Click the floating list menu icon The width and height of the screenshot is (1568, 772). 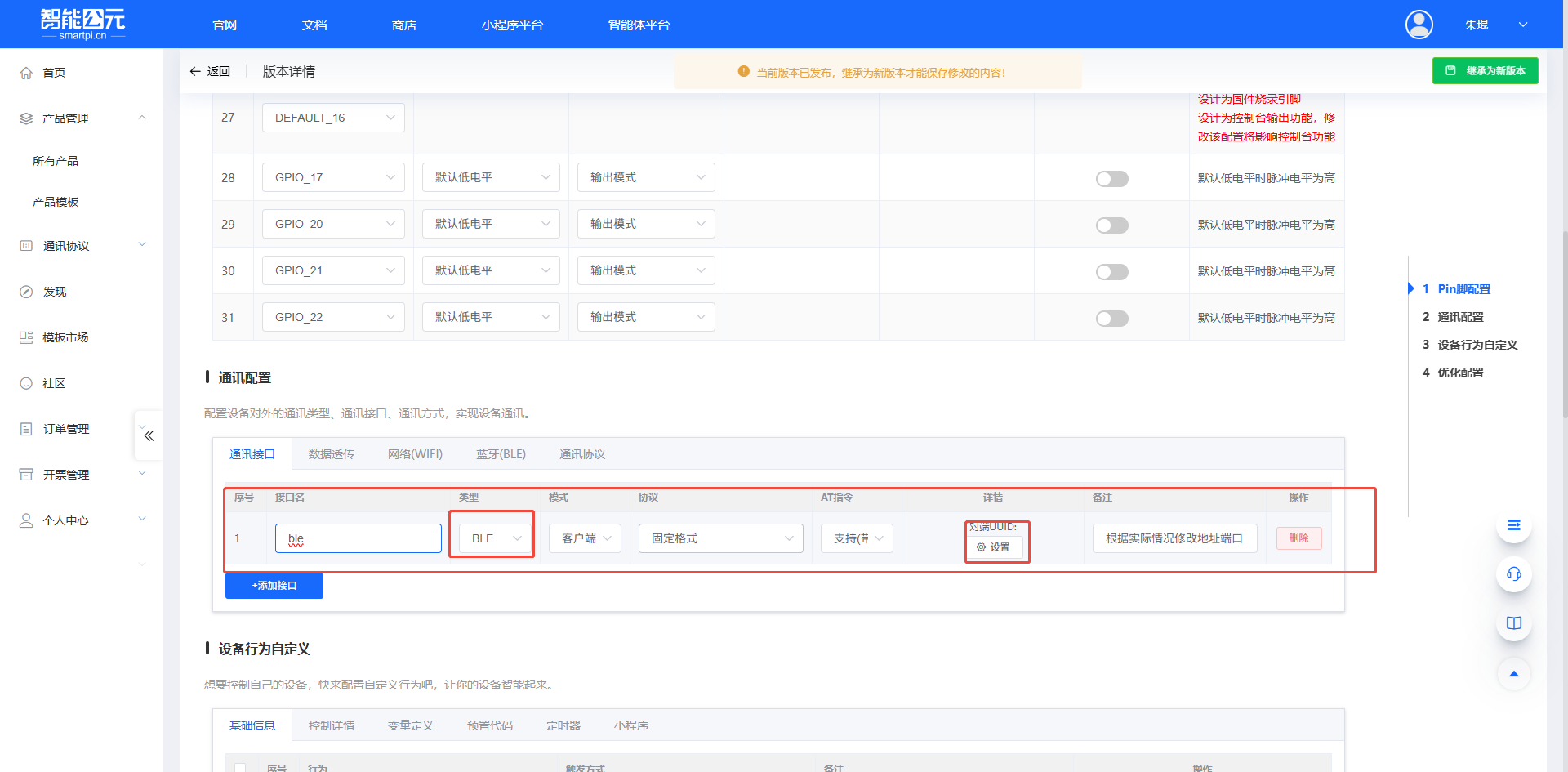pos(1513,525)
